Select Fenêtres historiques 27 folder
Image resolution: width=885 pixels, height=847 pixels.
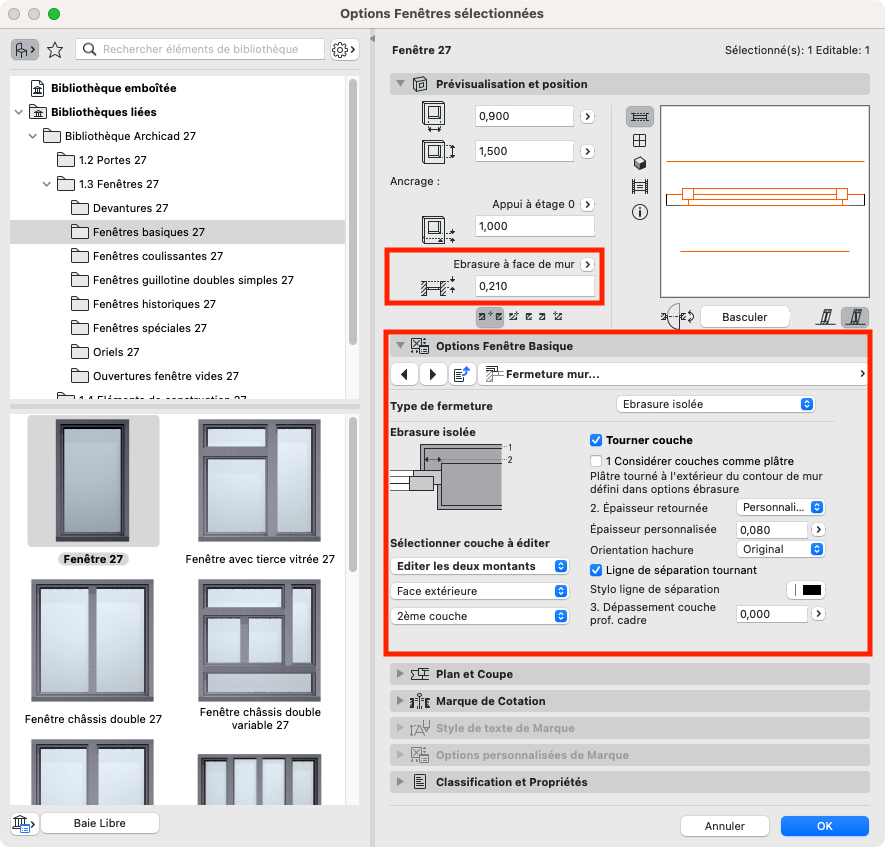click(x=154, y=304)
